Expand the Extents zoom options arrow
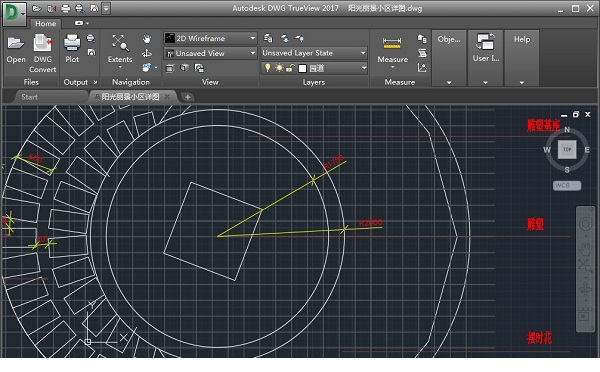The height and width of the screenshot is (372, 600). point(120,67)
